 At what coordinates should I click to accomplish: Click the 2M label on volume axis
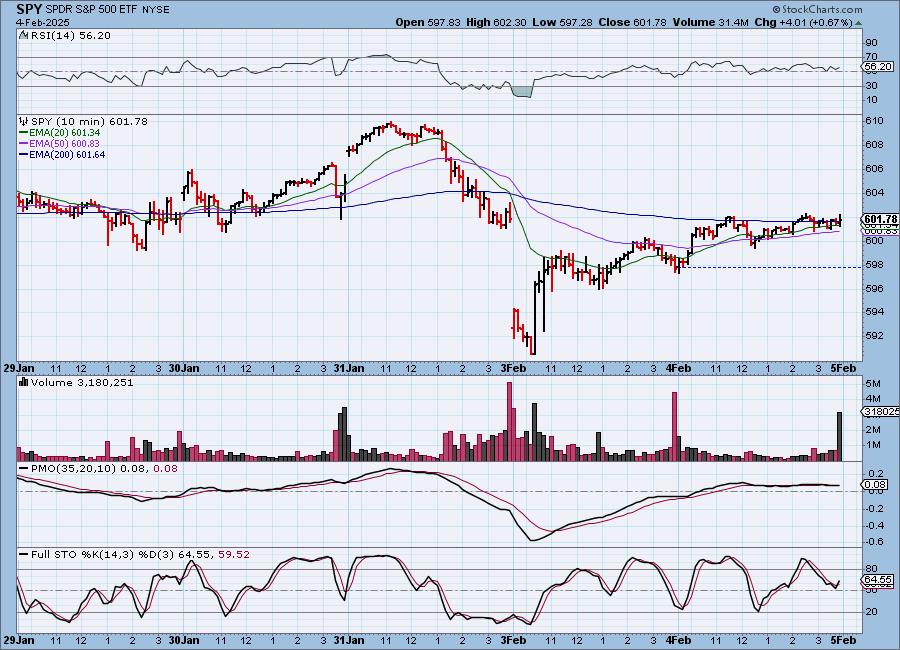coord(873,430)
